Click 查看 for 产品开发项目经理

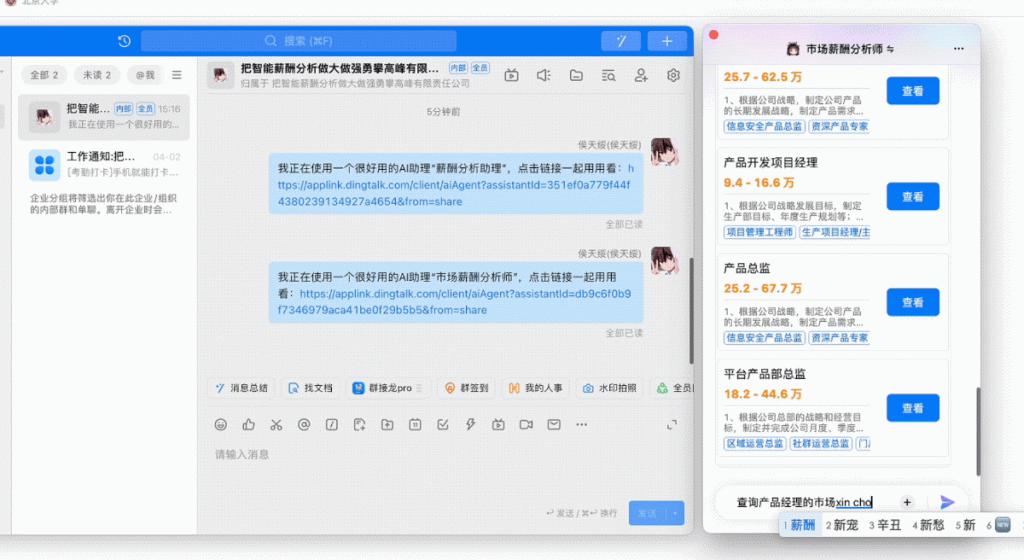point(912,197)
